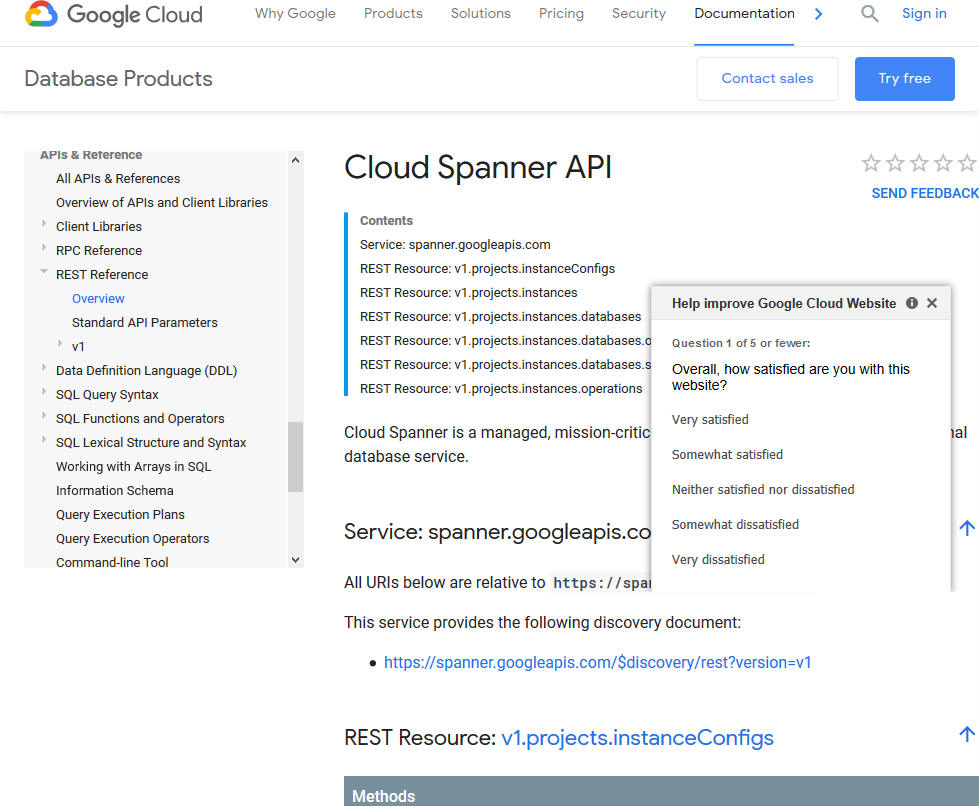Open the Database Products heading link
The height and width of the screenshot is (806, 979).
(119, 79)
